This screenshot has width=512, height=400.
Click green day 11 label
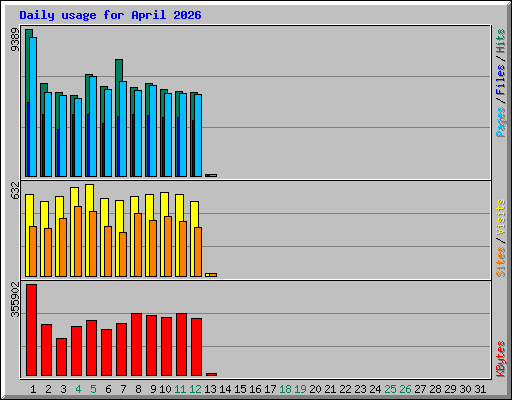click(x=180, y=389)
